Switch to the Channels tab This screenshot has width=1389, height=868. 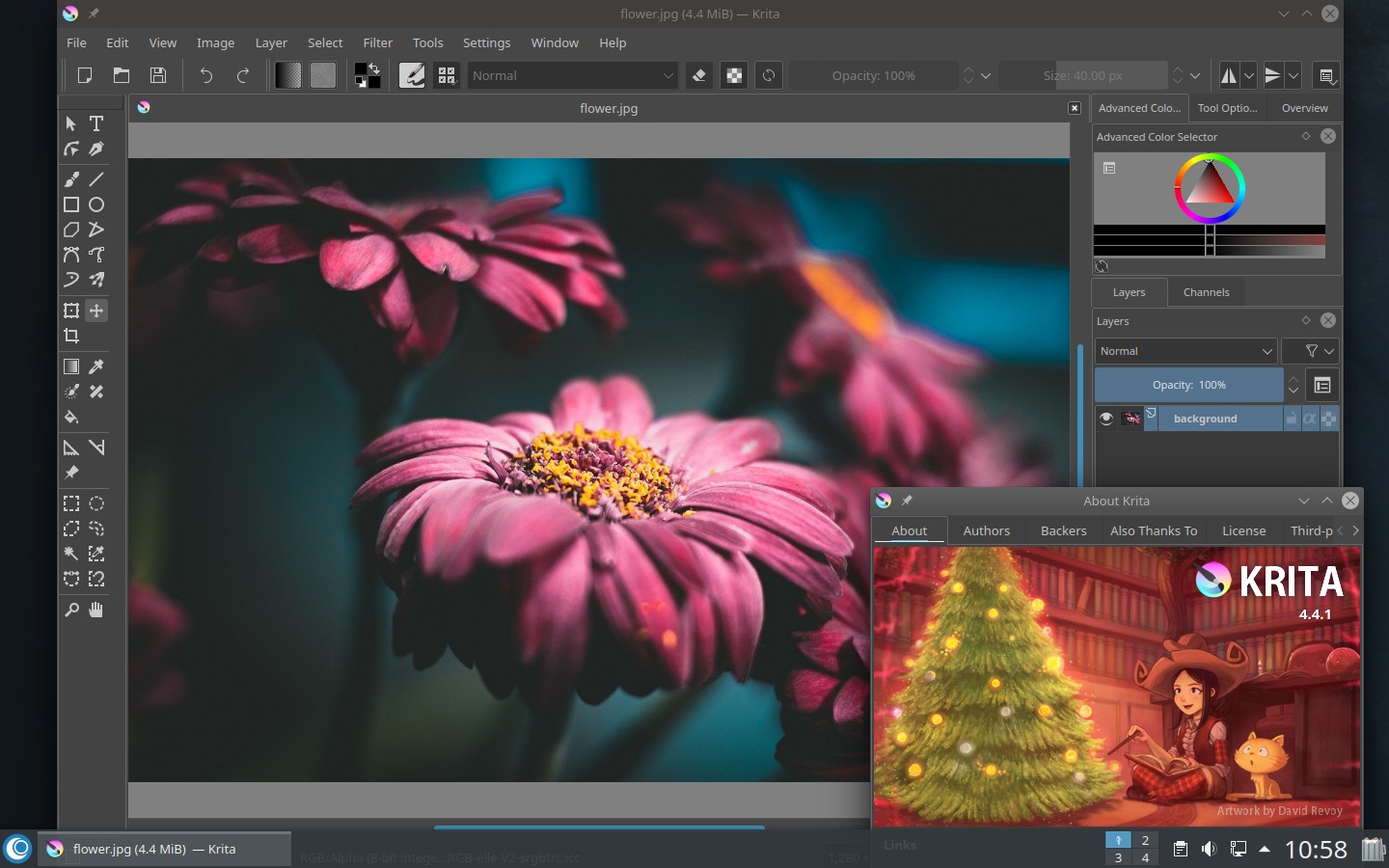[1206, 292]
